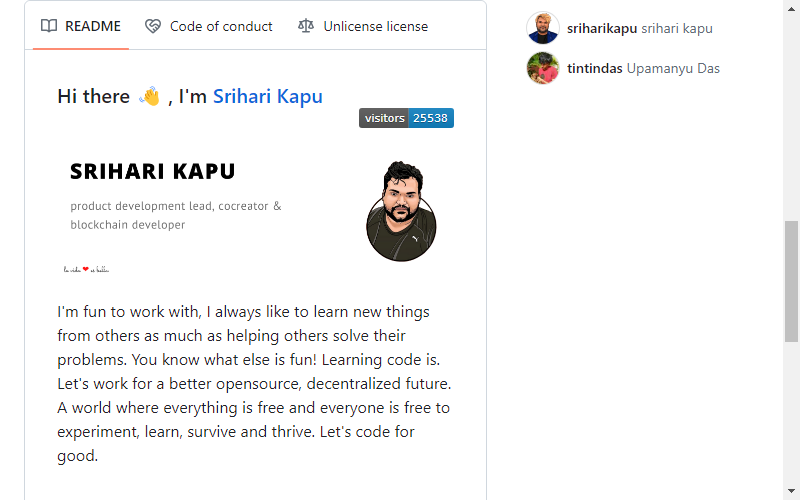This screenshot has height=500, width=800.
Task: Open the tintindas contributor profile link
Action: click(x=595, y=68)
